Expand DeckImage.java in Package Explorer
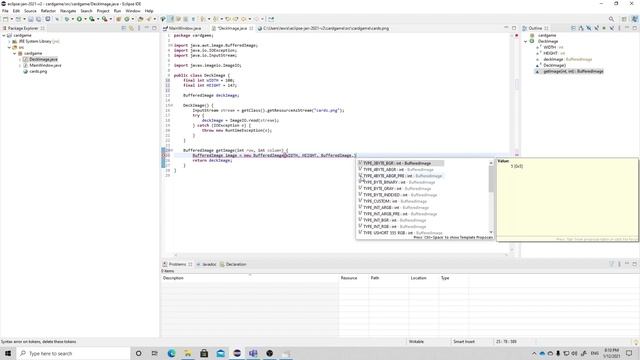The image size is (640, 360). [x=20, y=60]
